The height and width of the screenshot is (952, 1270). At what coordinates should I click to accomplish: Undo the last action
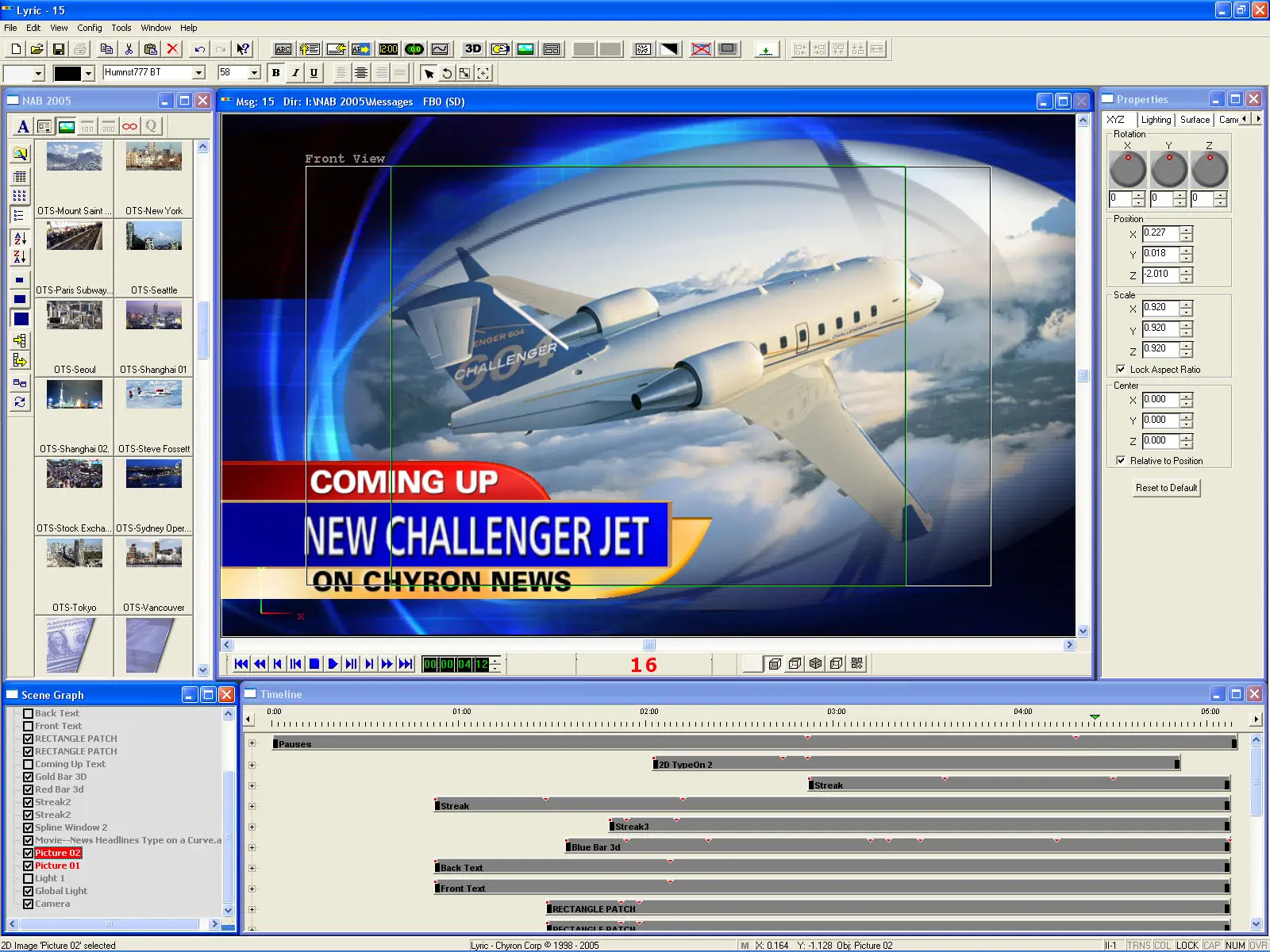click(200, 49)
